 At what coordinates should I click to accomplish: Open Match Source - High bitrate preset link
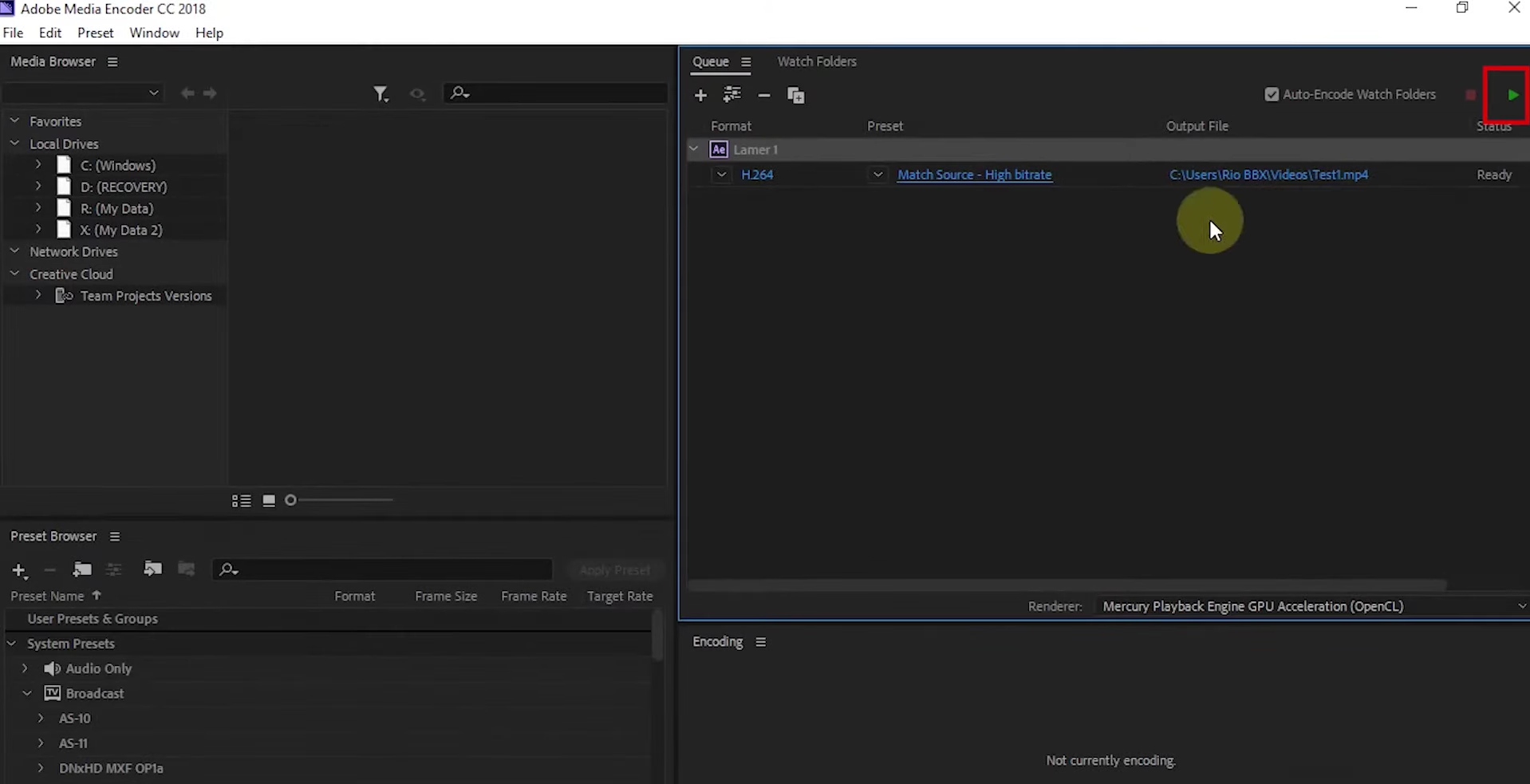coord(975,175)
